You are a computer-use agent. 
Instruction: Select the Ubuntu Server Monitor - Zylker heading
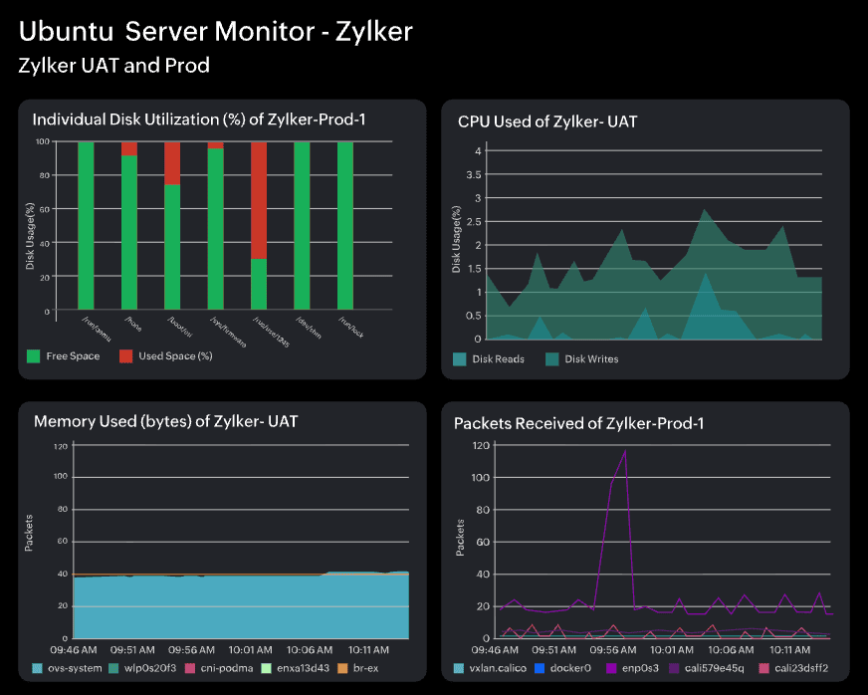(x=215, y=31)
